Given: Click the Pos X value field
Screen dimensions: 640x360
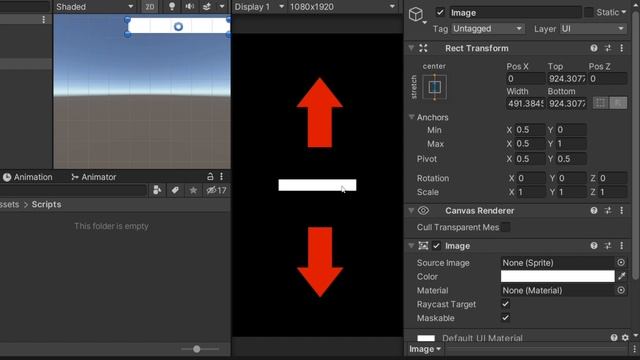Looking at the screenshot, I should pos(525,78).
